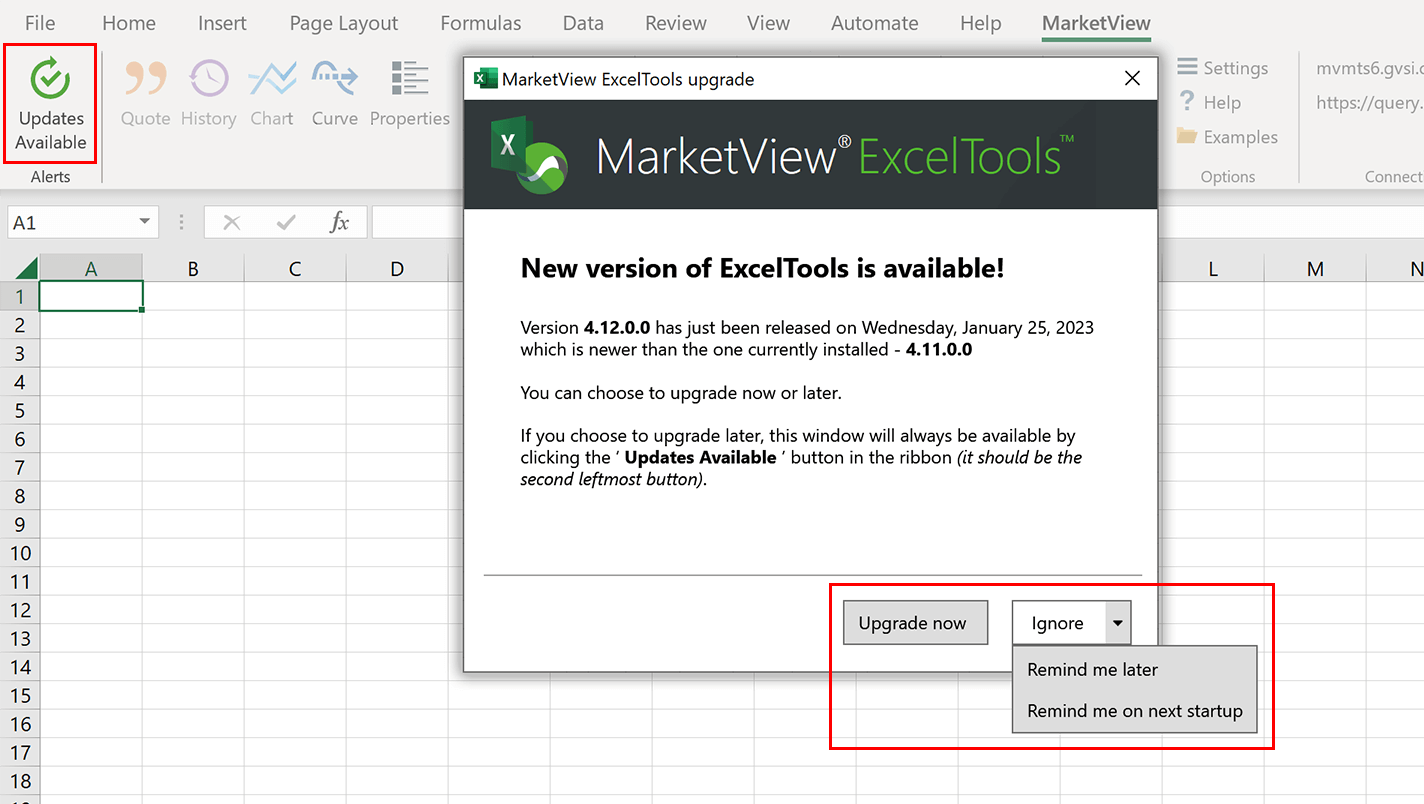Click the Updates Available ribbon button
This screenshot has width=1424, height=804.
click(x=50, y=104)
